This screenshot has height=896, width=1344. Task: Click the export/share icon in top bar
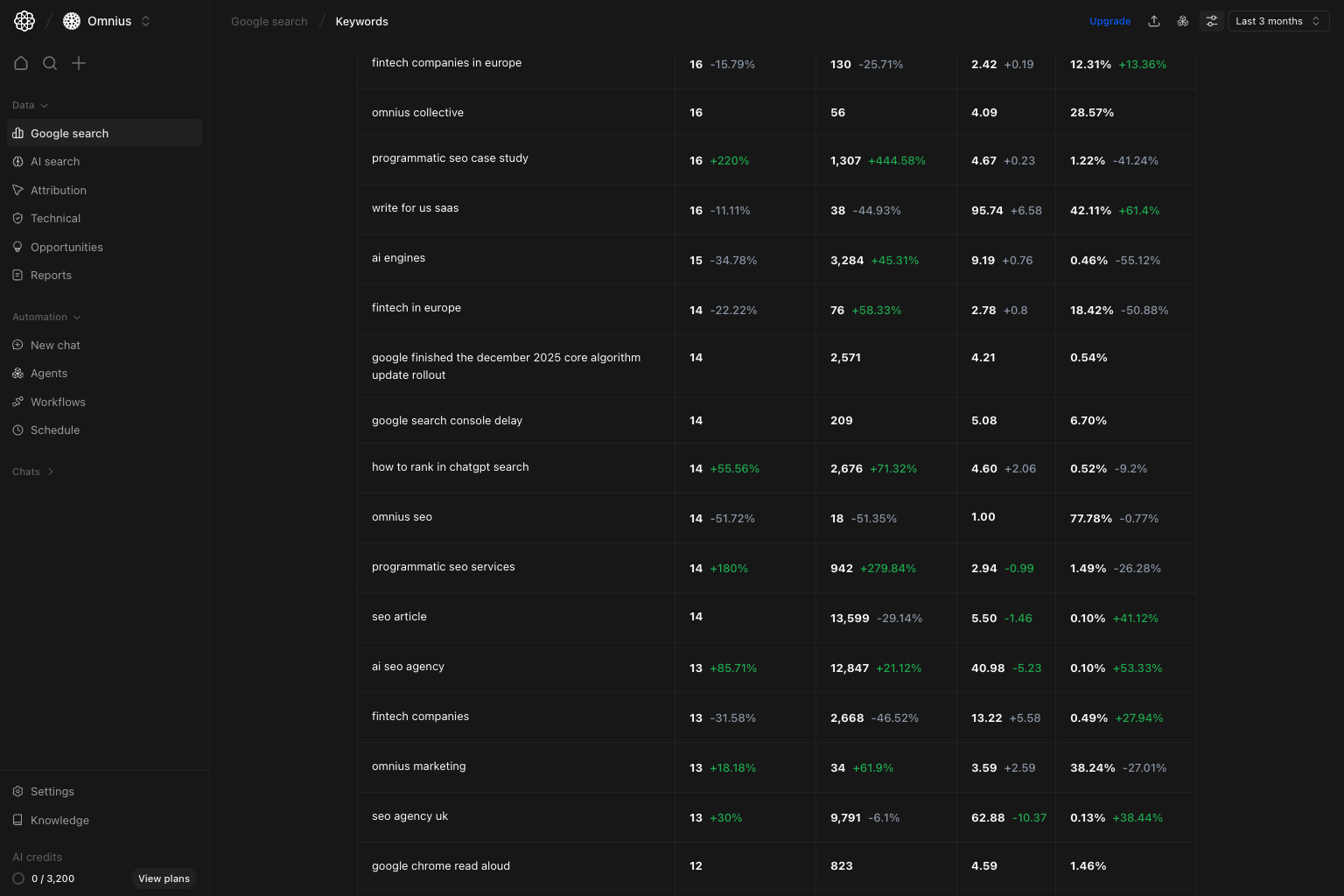coord(1154,20)
